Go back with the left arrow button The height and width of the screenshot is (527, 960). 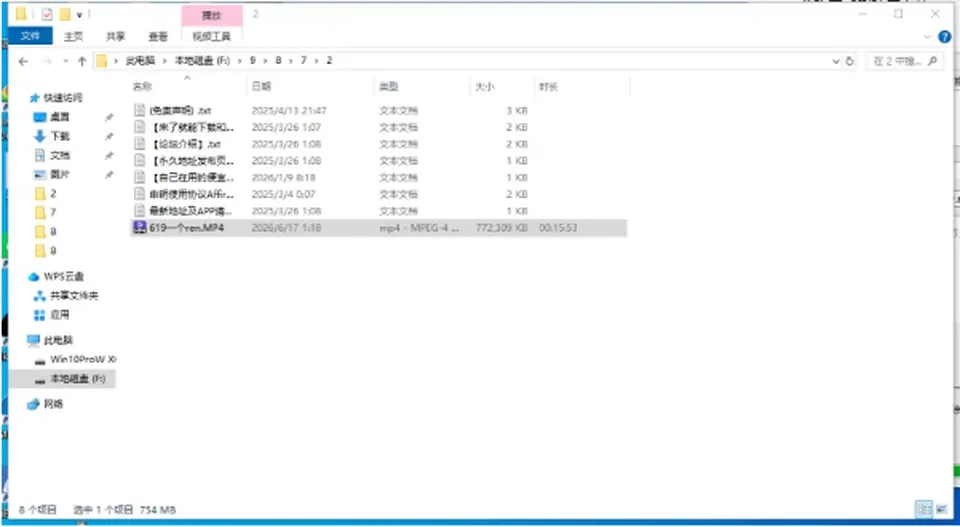23,61
